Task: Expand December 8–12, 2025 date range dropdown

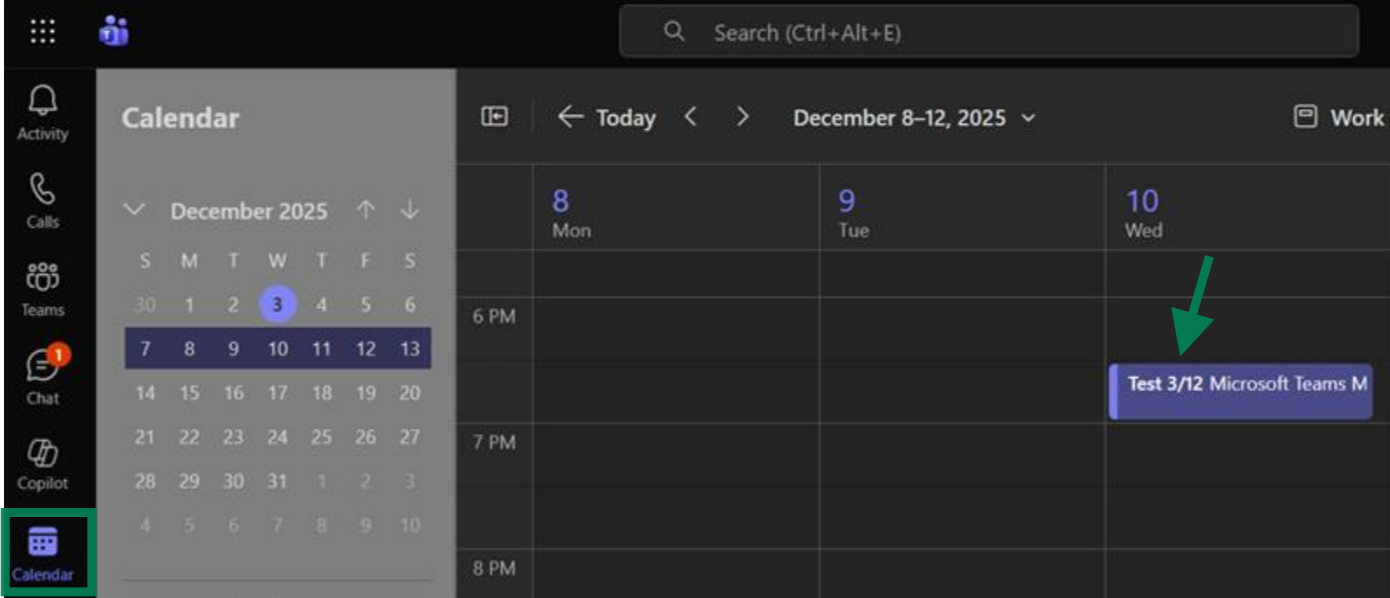Action: tap(914, 118)
